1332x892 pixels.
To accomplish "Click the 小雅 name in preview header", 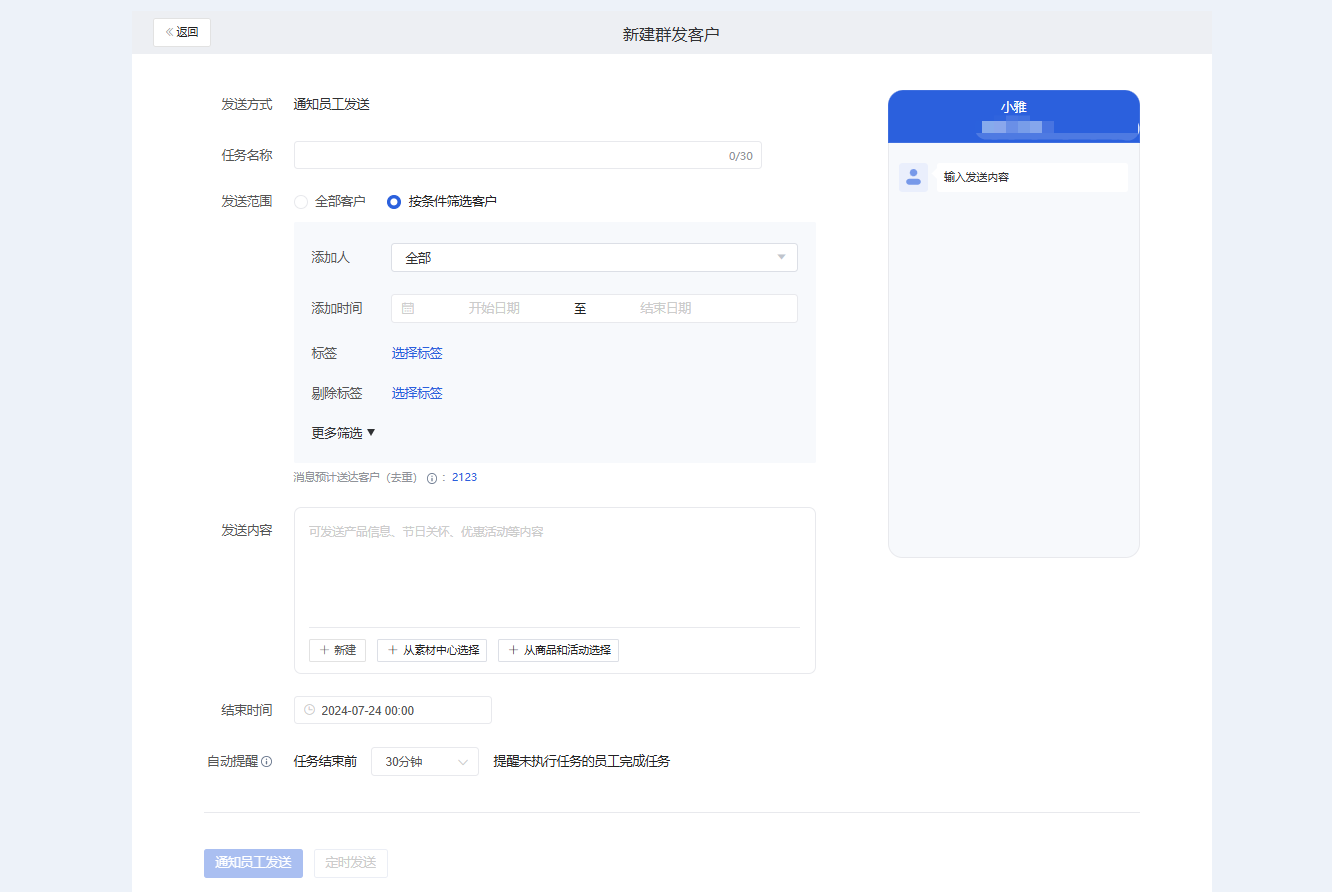I will 1014,107.
